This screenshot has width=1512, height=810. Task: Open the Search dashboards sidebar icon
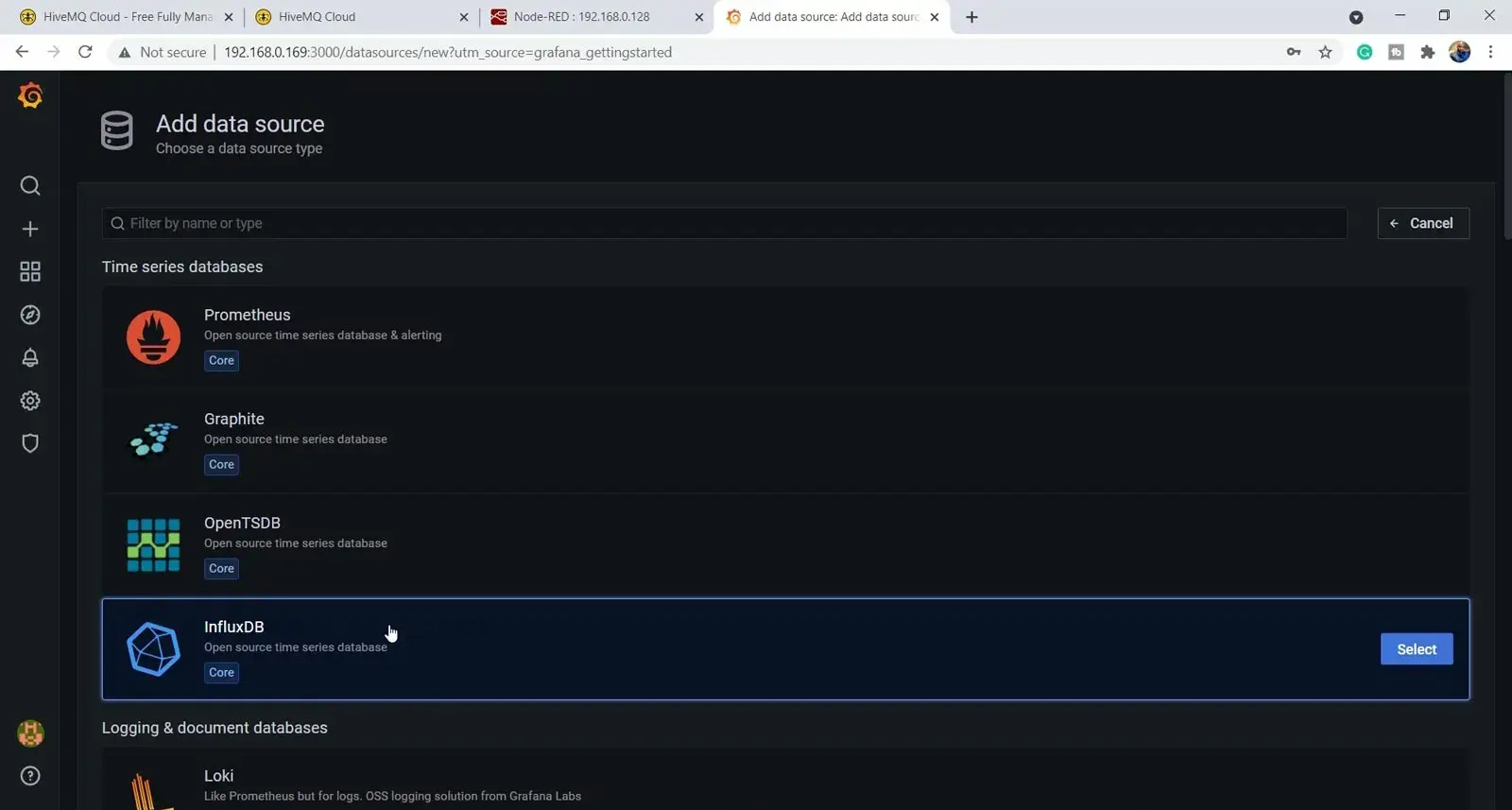pos(30,185)
